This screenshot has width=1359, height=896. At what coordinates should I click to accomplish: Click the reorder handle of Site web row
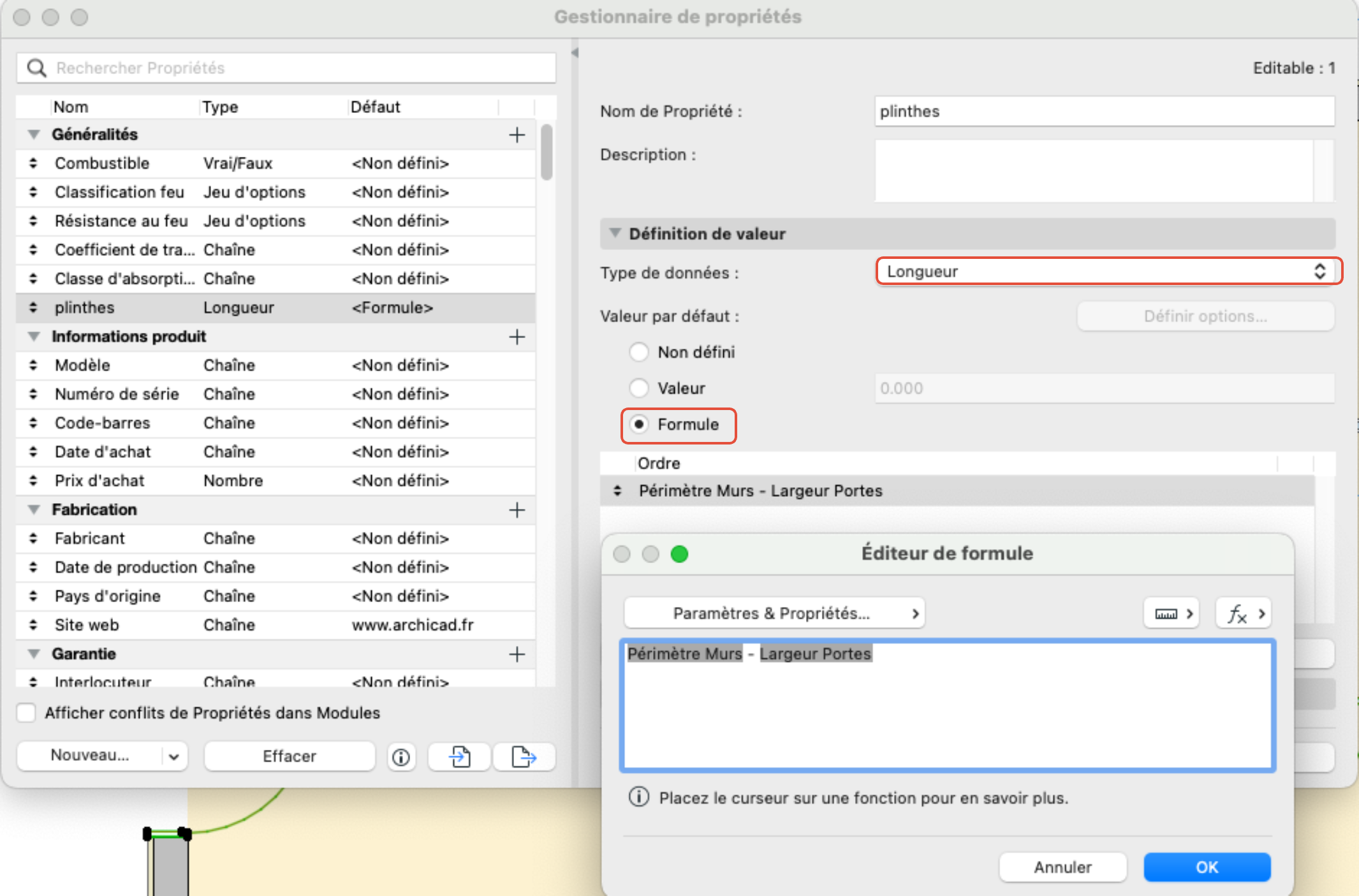[33, 625]
